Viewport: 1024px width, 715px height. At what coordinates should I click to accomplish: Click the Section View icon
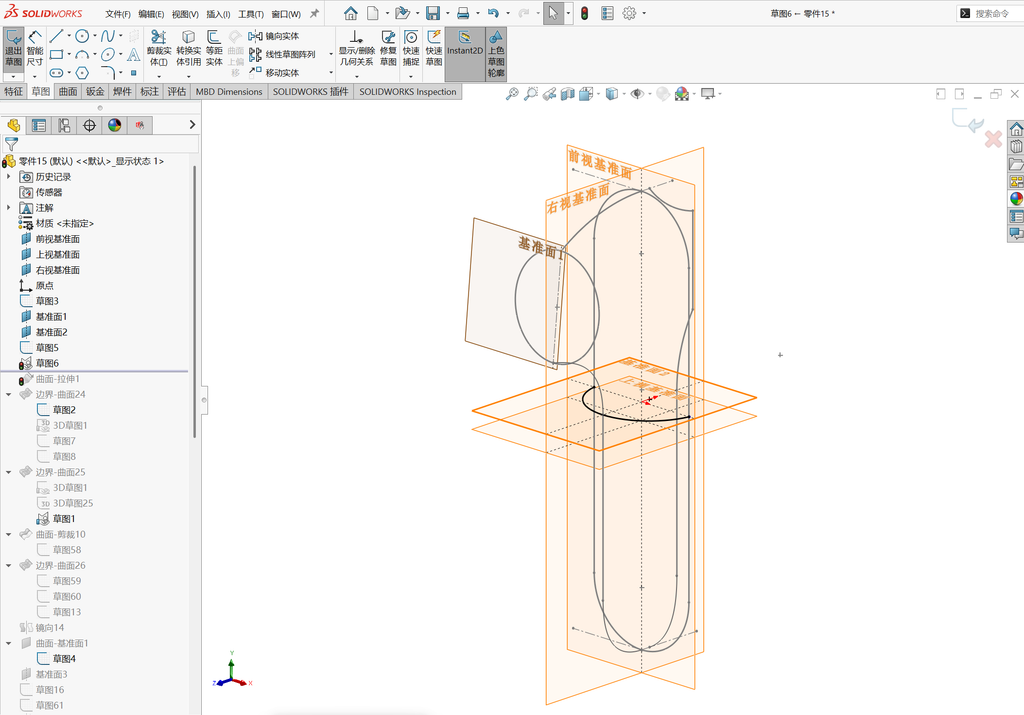pos(568,94)
